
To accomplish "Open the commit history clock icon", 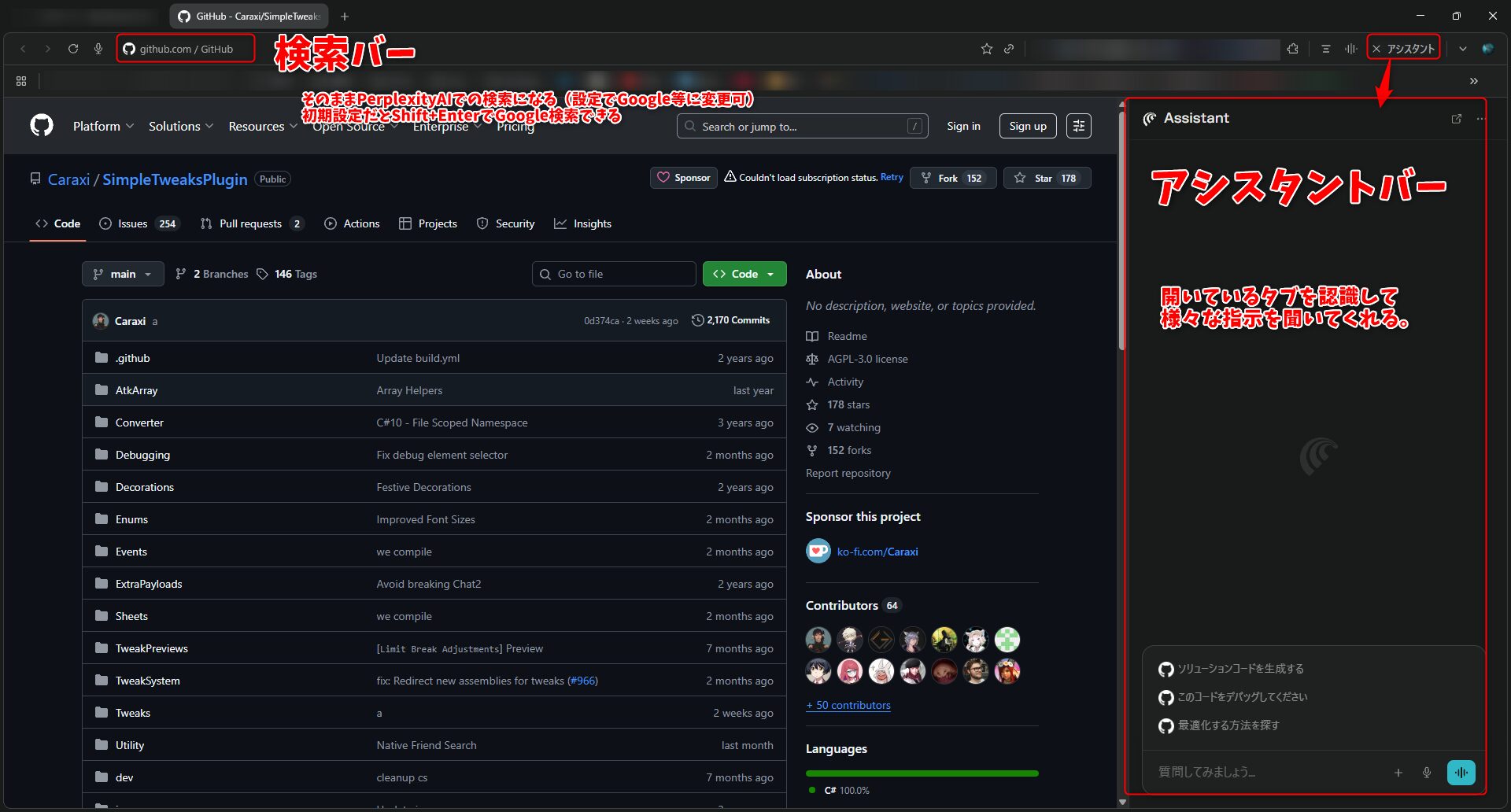I will pyautogui.click(x=697, y=320).
